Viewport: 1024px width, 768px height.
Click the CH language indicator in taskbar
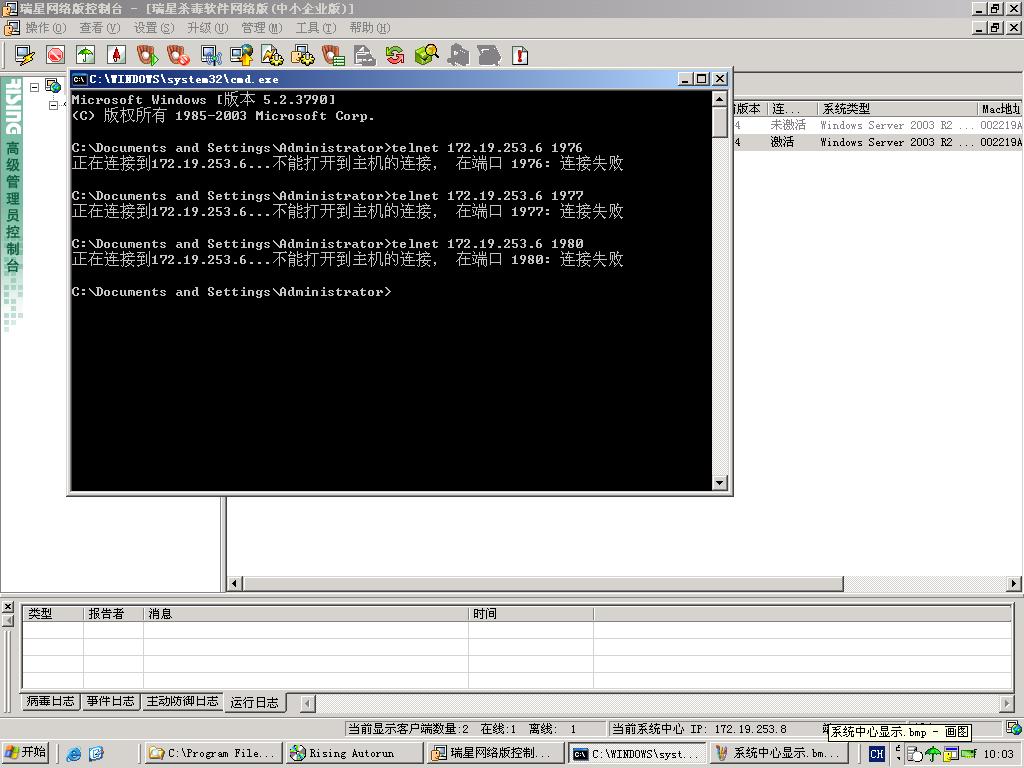point(876,754)
